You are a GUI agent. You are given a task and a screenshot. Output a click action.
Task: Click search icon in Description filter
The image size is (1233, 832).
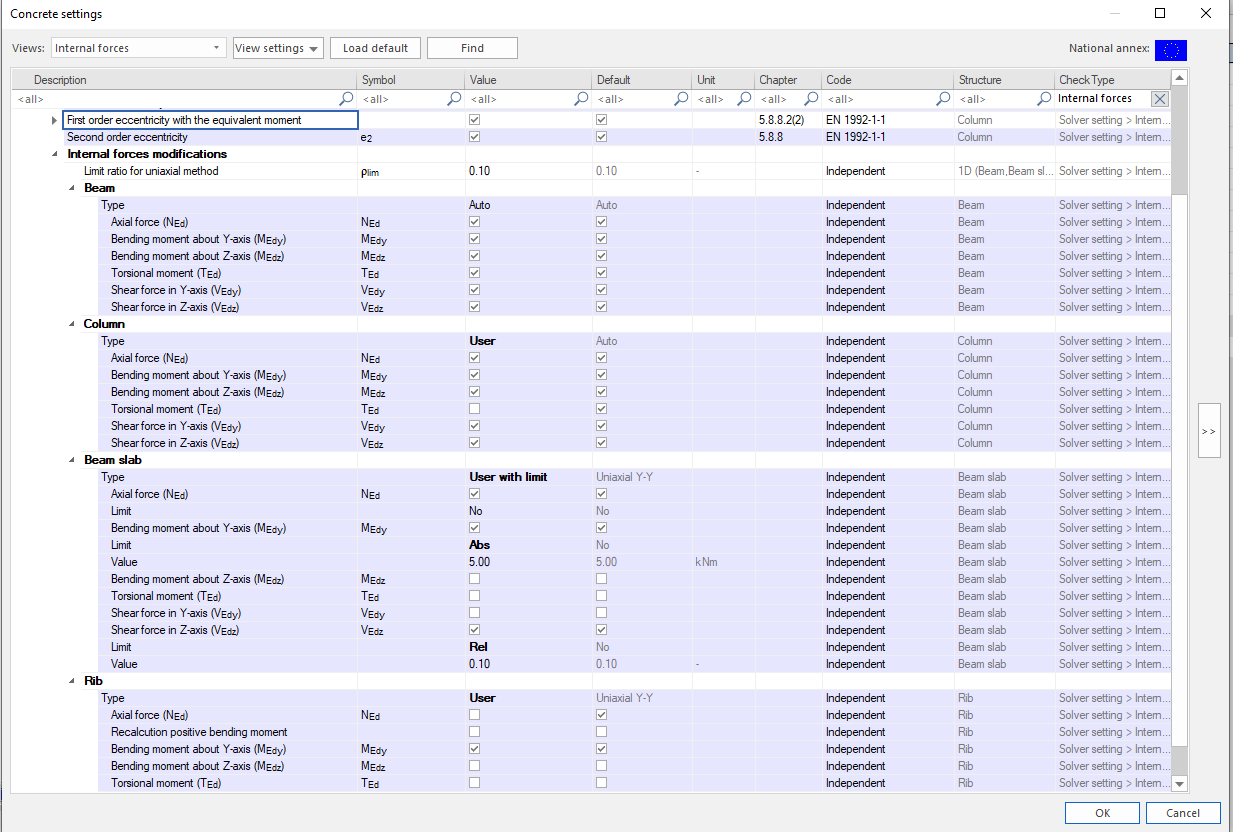[x=346, y=99]
